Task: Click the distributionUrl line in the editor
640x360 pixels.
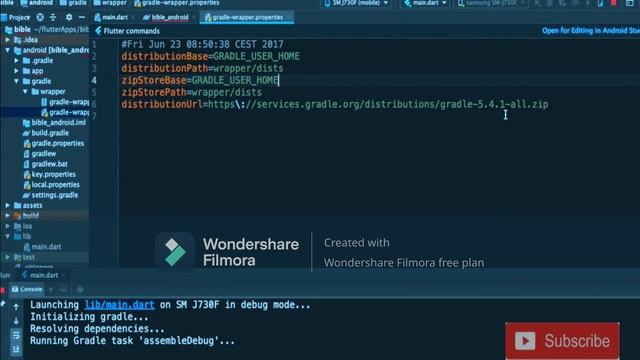Action: pyautogui.click(x=335, y=104)
